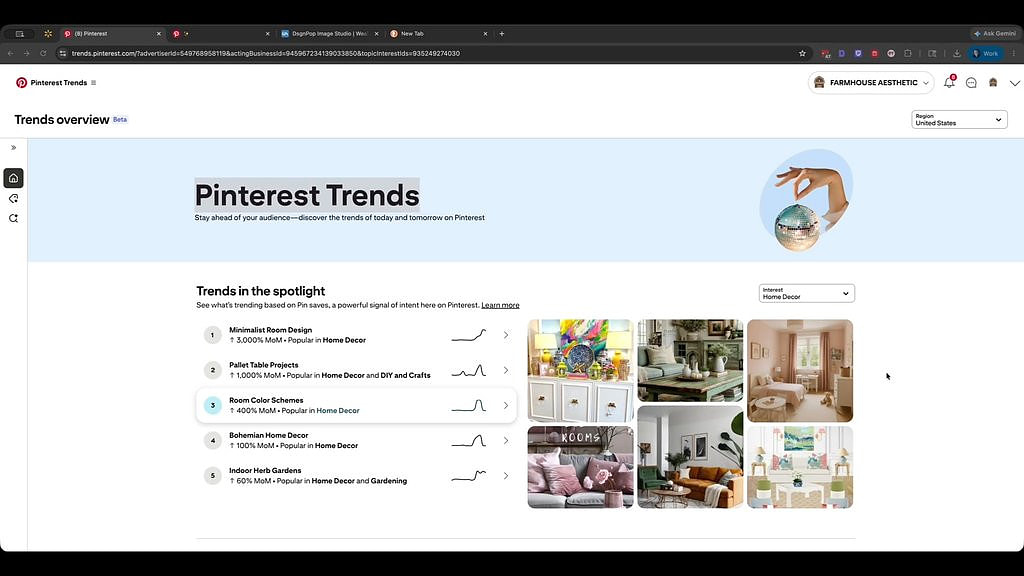Open the extensions puzzle icon

click(x=908, y=54)
